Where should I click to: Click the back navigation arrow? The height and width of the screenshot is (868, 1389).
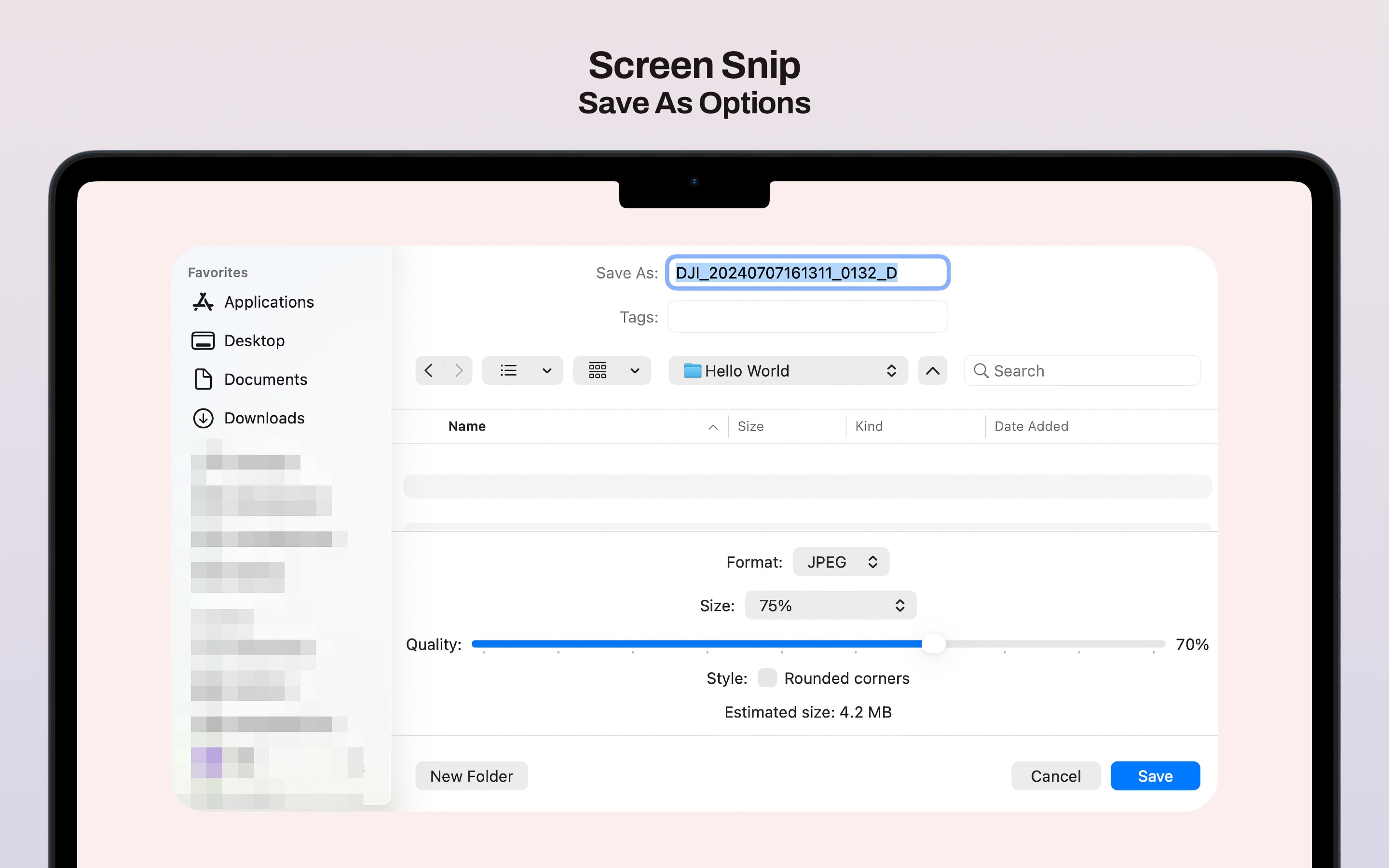tap(429, 370)
